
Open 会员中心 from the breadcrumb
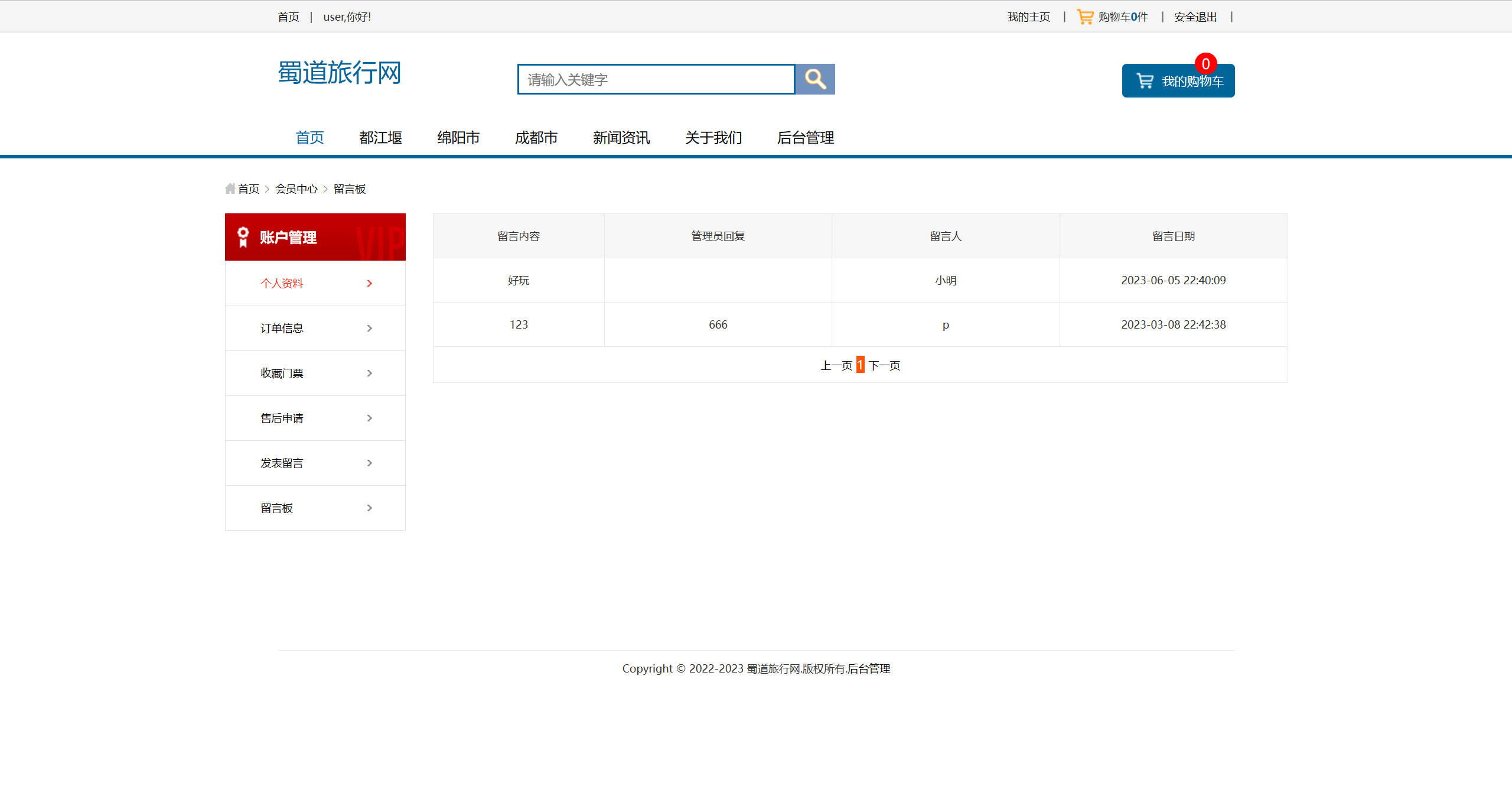(x=297, y=189)
